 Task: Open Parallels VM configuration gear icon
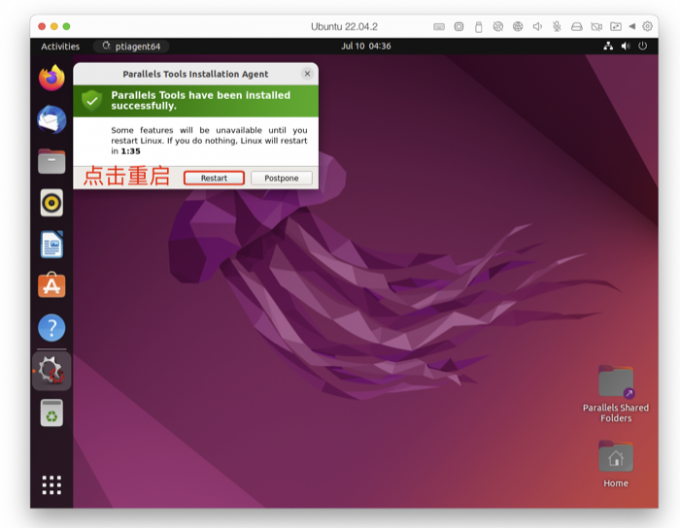click(647, 26)
